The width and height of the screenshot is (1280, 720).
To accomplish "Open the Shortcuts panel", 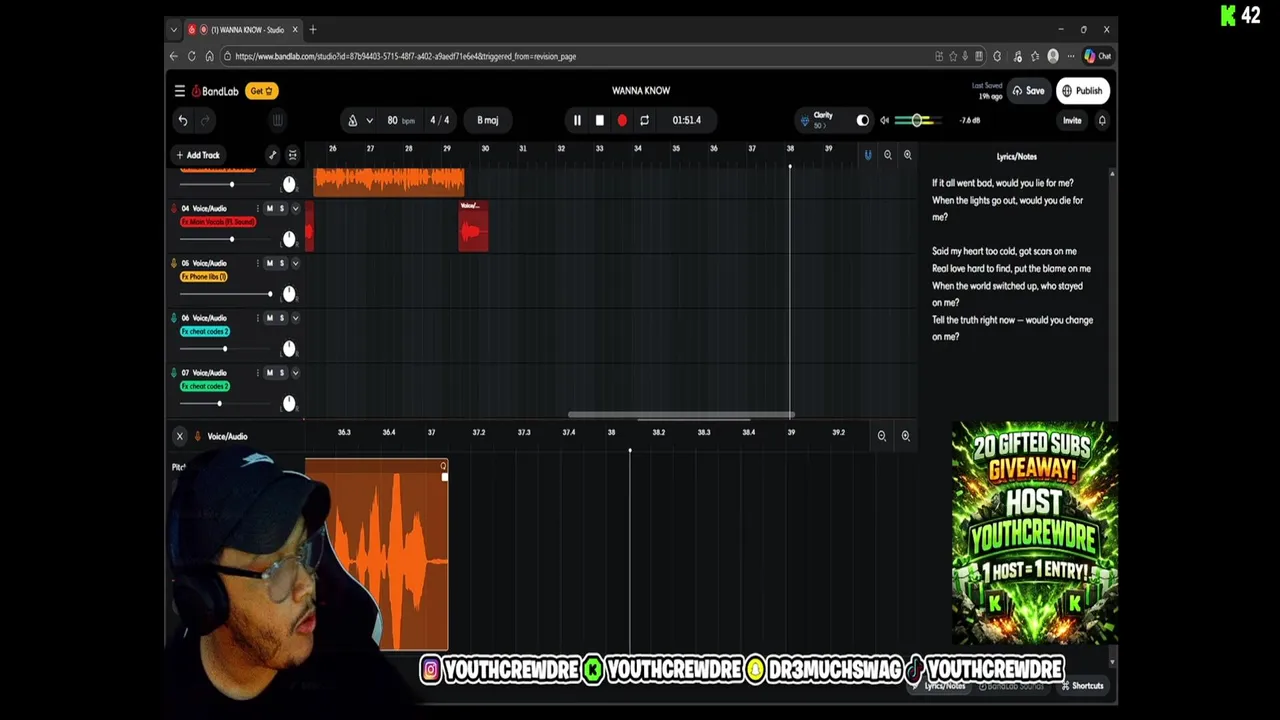I will point(1082,686).
